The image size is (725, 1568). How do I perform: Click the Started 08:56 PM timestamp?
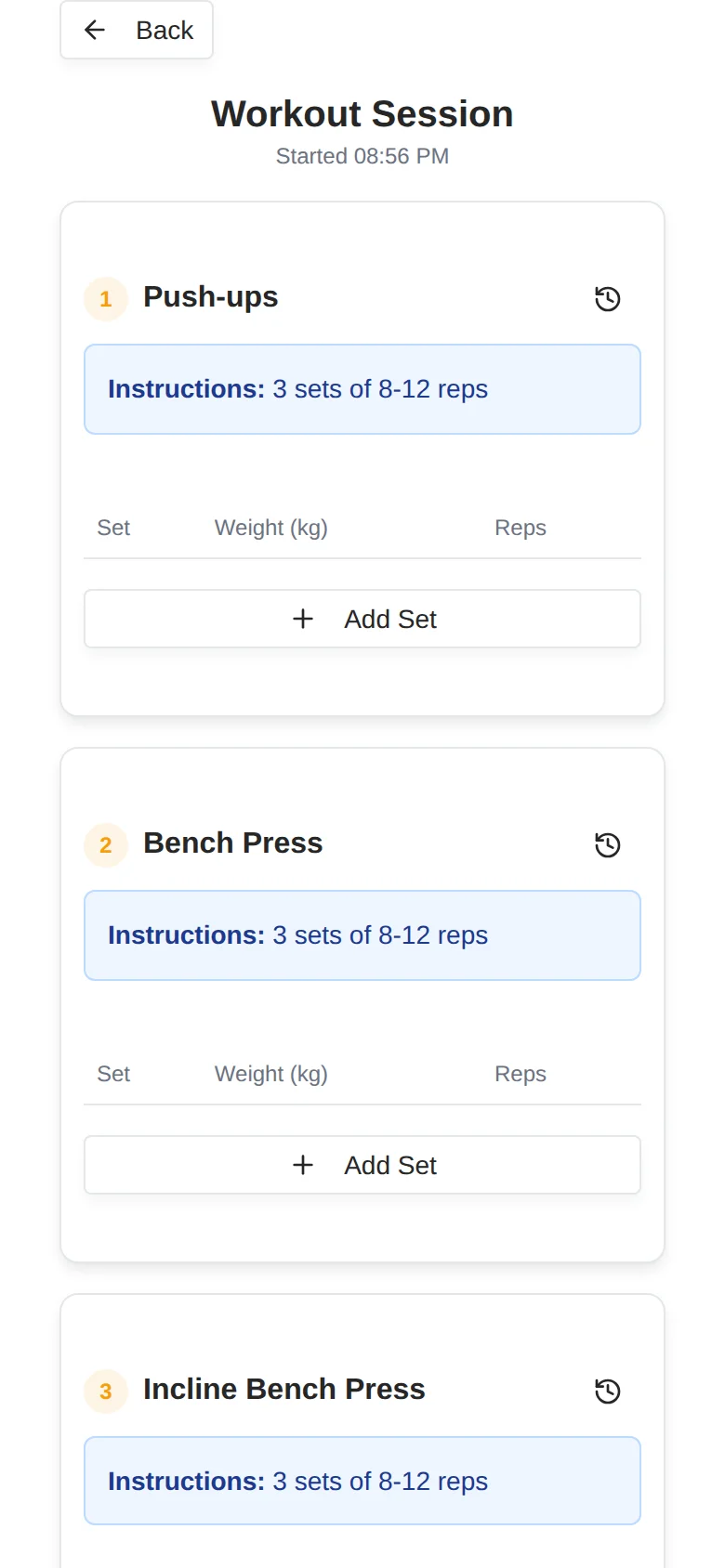pyautogui.click(x=362, y=156)
